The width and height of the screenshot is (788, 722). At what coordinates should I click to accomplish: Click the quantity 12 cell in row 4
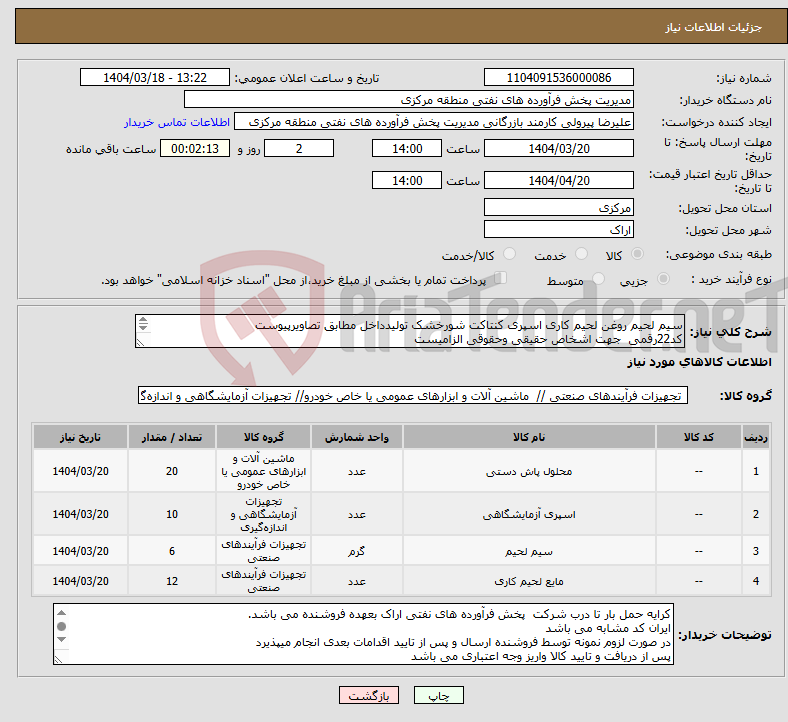(x=172, y=581)
